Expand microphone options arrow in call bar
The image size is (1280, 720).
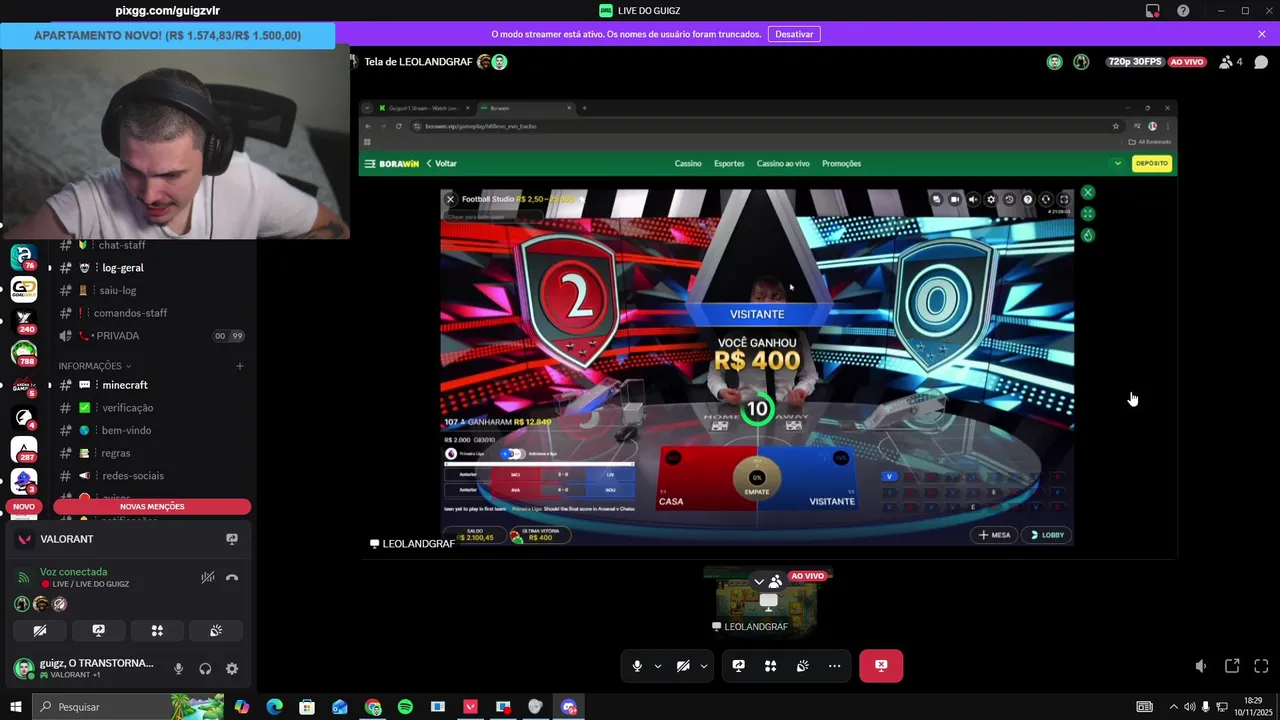657,666
